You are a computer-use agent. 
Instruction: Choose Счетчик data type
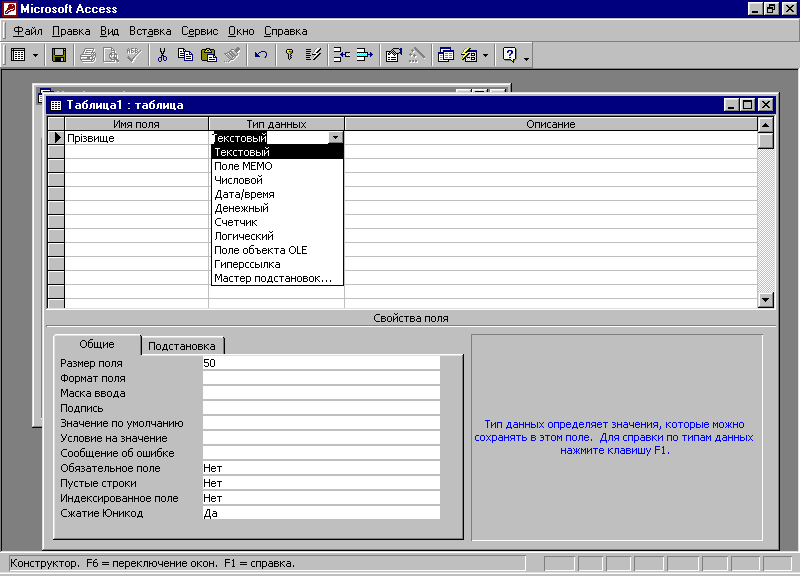click(277, 222)
